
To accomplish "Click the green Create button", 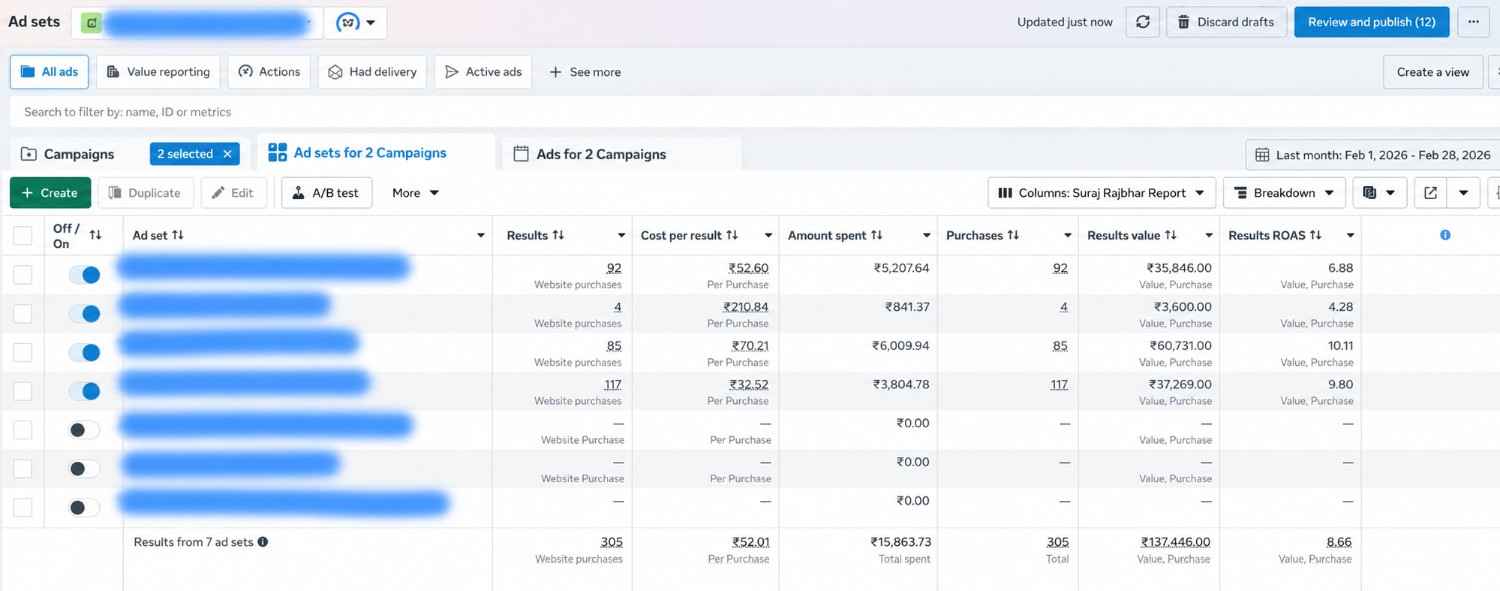I will [x=50, y=193].
